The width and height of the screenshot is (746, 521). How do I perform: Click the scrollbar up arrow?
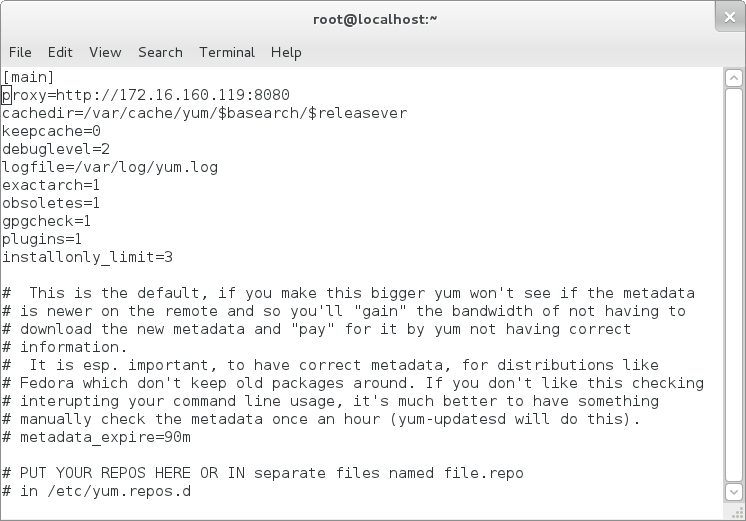(x=734, y=78)
